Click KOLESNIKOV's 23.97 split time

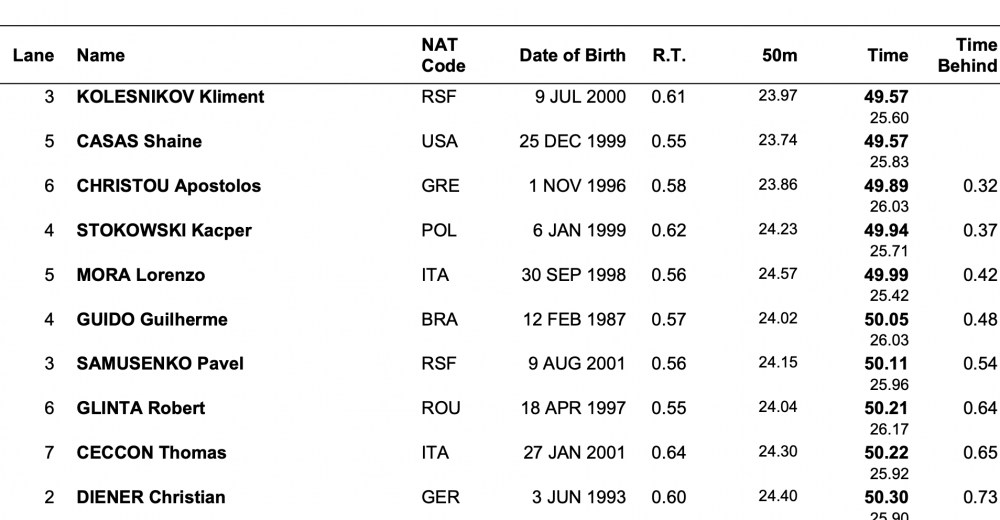pos(777,96)
